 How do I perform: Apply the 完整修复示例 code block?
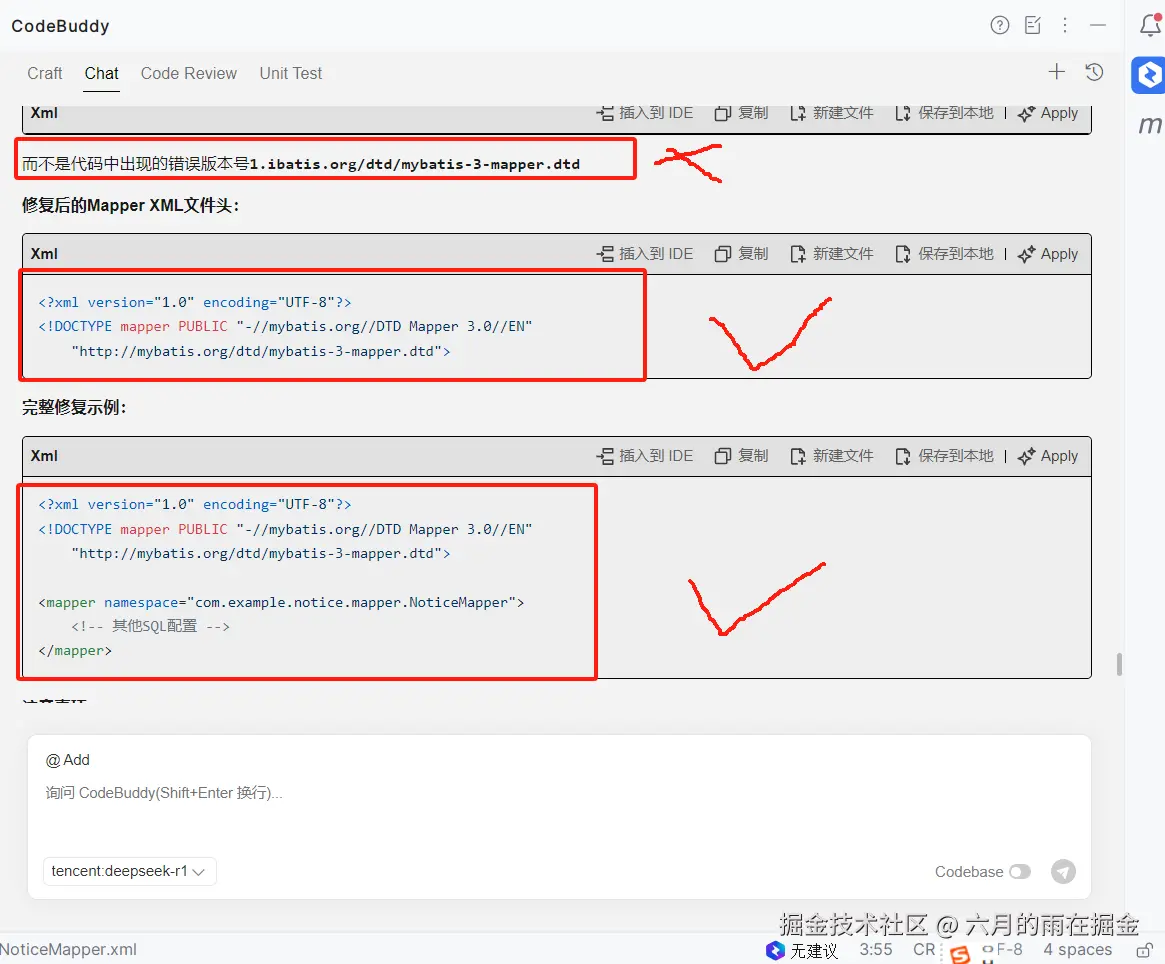pos(1048,456)
